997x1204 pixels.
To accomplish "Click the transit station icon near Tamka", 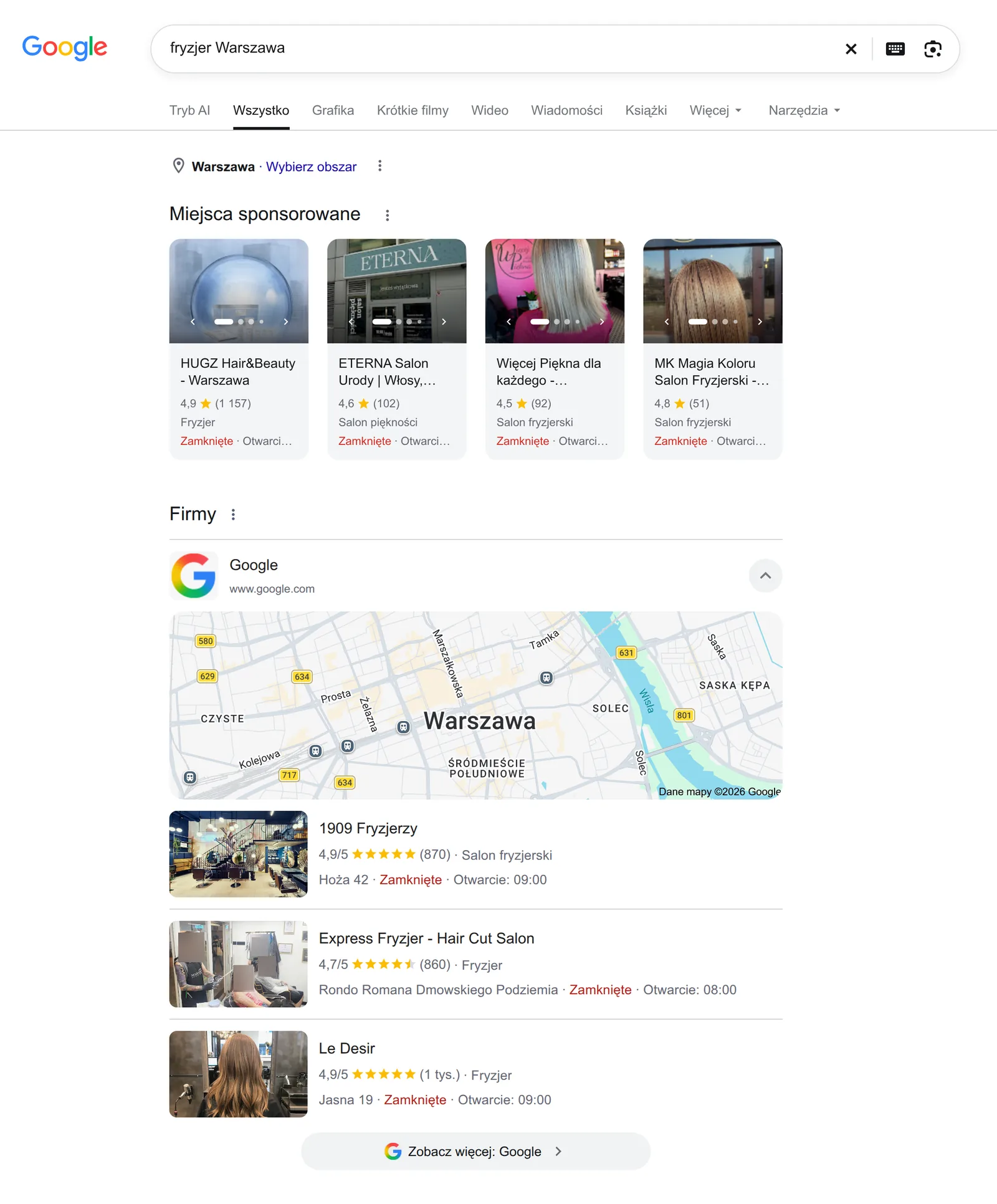I will 546,677.
